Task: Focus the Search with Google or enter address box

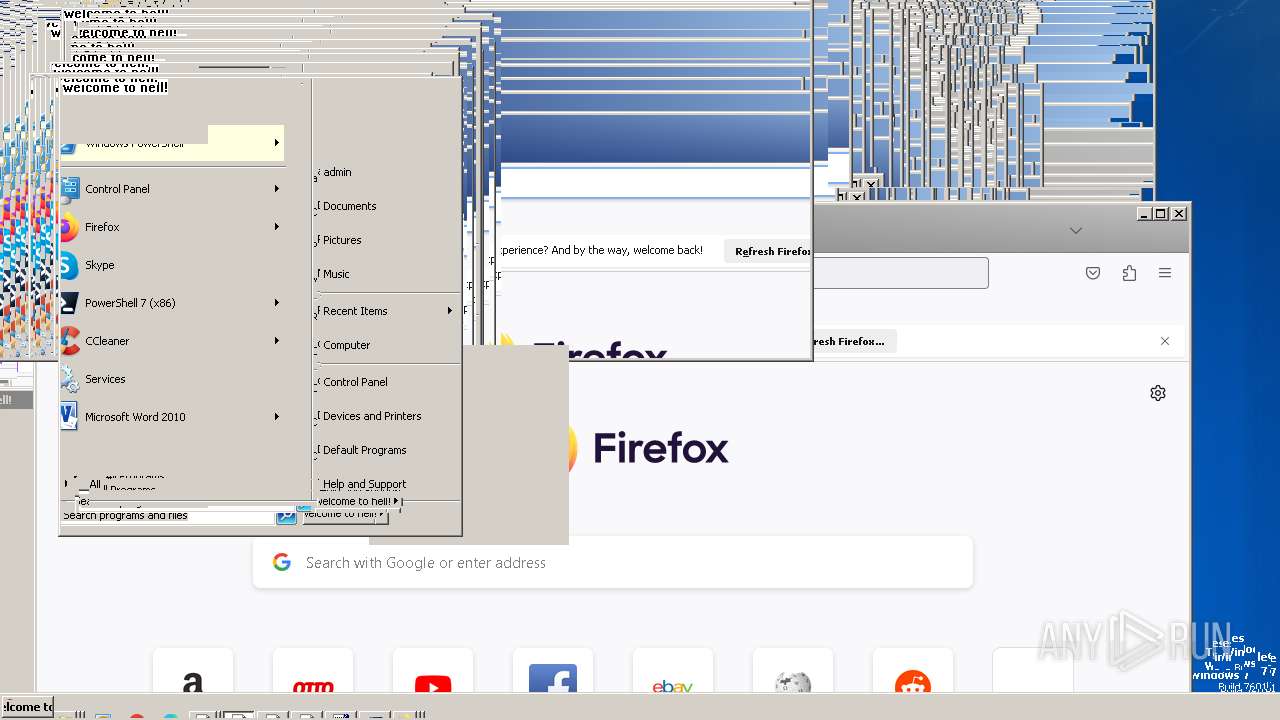Action: pos(613,563)
